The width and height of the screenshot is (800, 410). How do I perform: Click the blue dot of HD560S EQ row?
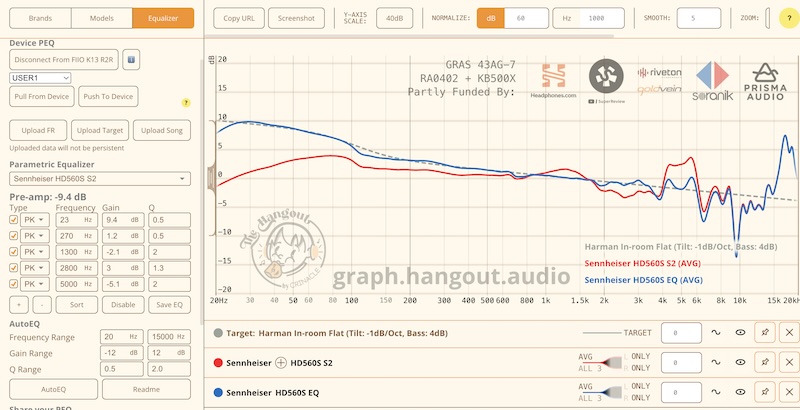[x=218, y=392]
